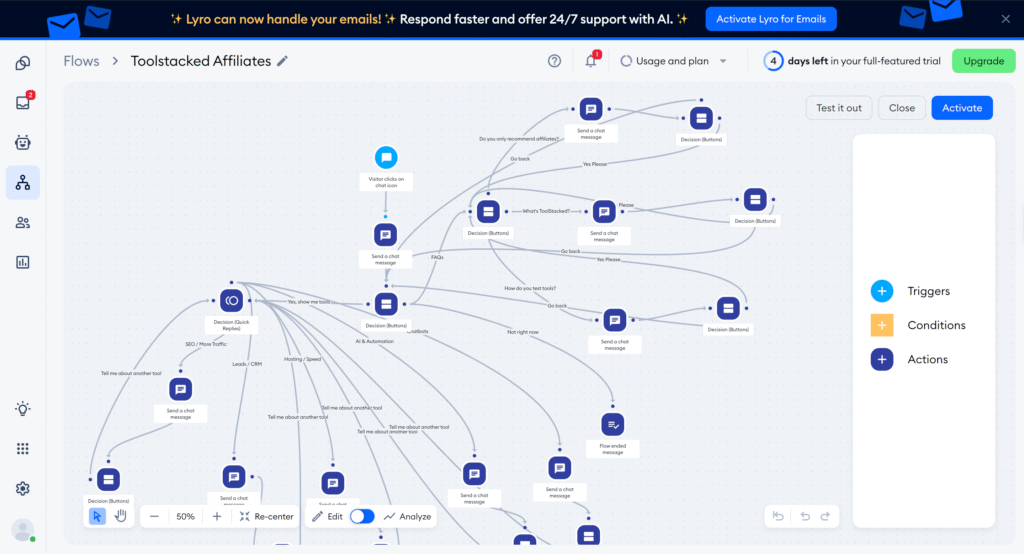Image resolution: width=1024 pixels, height=554 pixels.
Task: Zoom in with the plus button
Action: 217,516
